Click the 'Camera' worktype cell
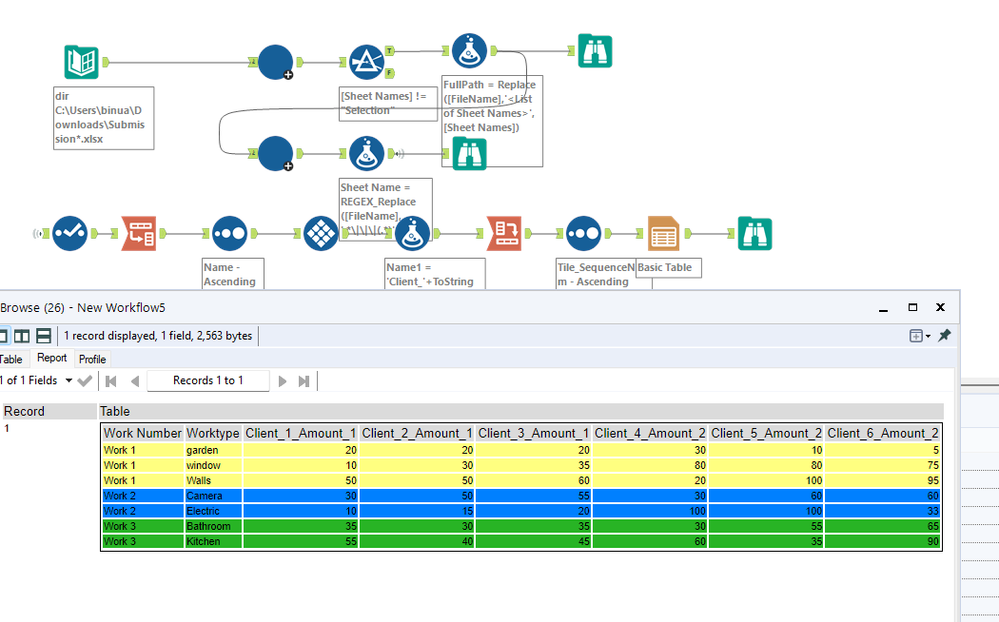 213,496
